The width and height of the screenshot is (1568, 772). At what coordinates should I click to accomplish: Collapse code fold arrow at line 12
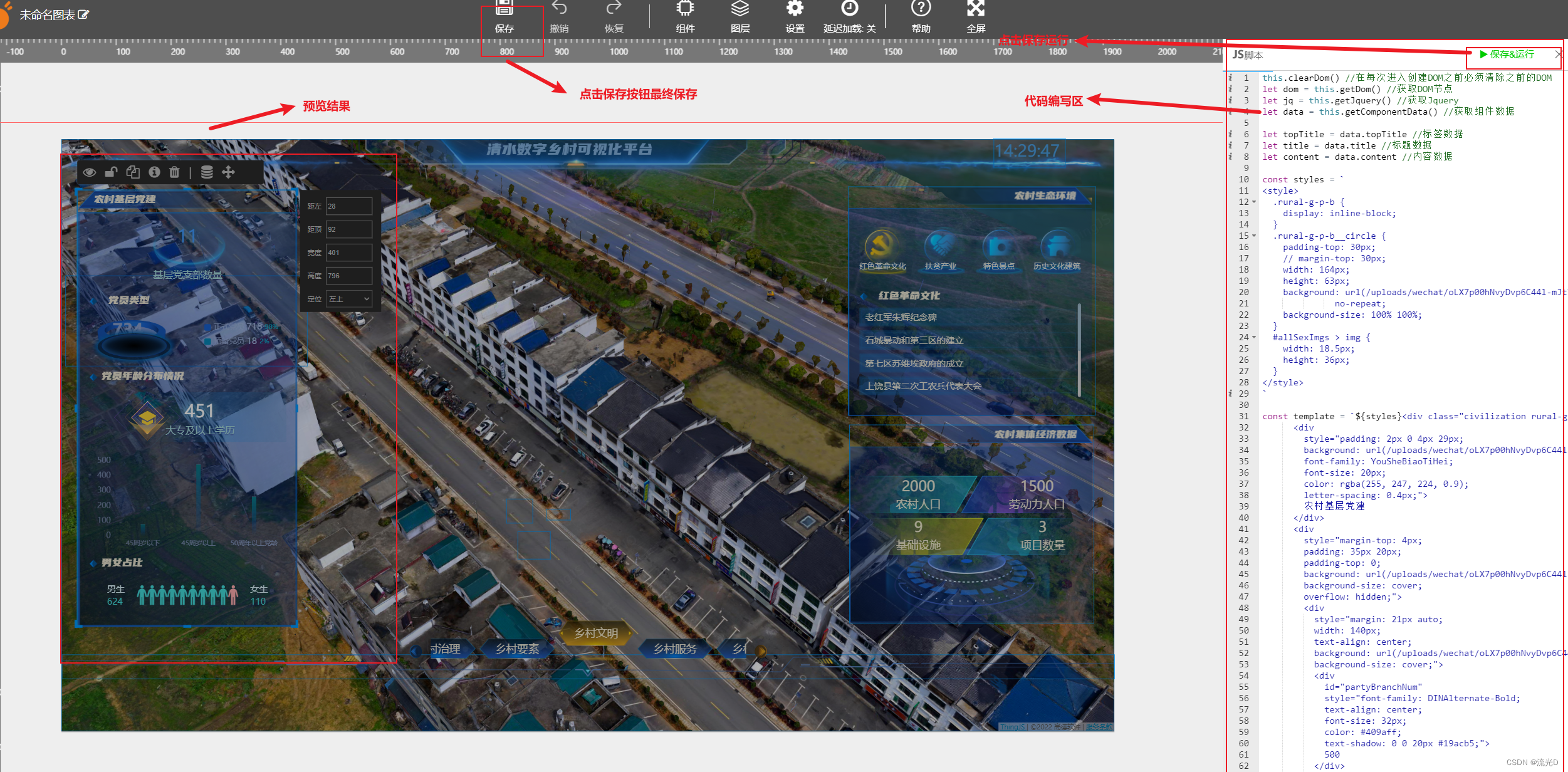(x=1254, y=202)
